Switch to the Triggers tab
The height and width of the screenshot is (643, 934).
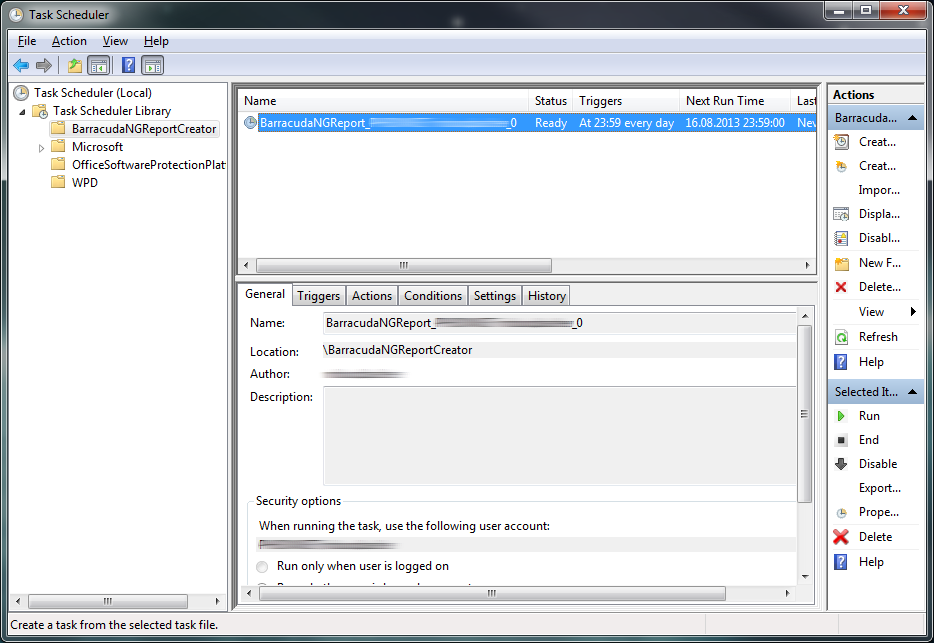pos(319,296)
